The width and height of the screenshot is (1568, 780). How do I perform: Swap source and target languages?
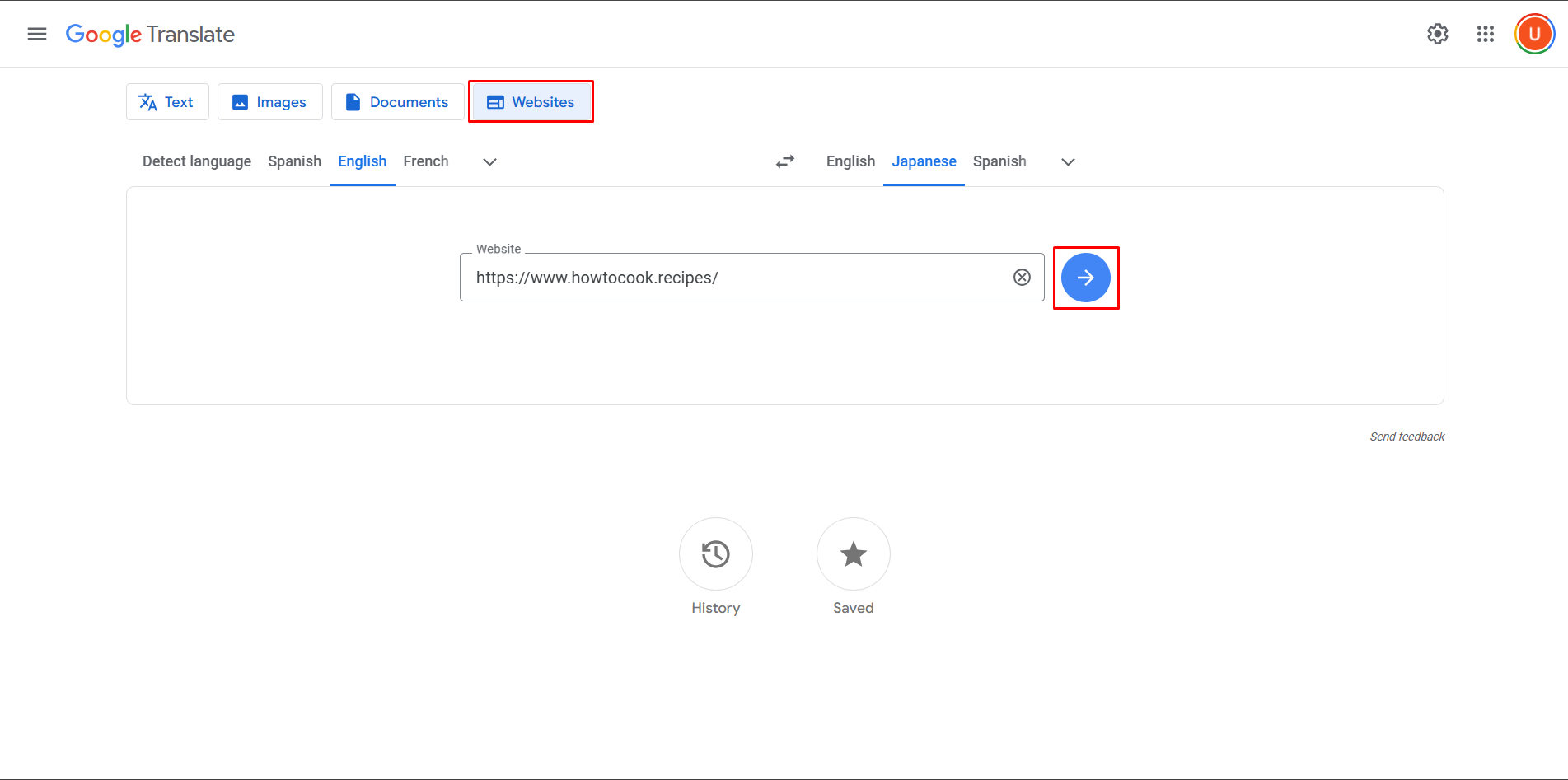[x=784, y=161]
